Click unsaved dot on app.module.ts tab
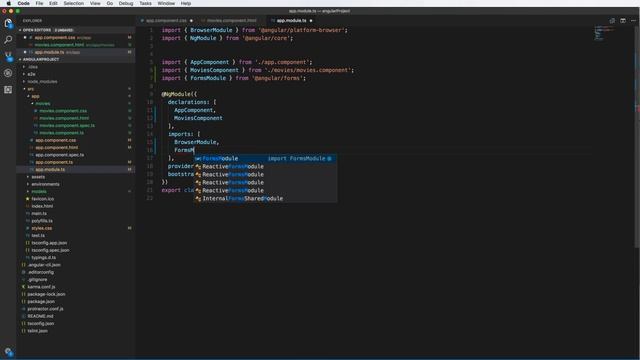 tap(311, 20)
